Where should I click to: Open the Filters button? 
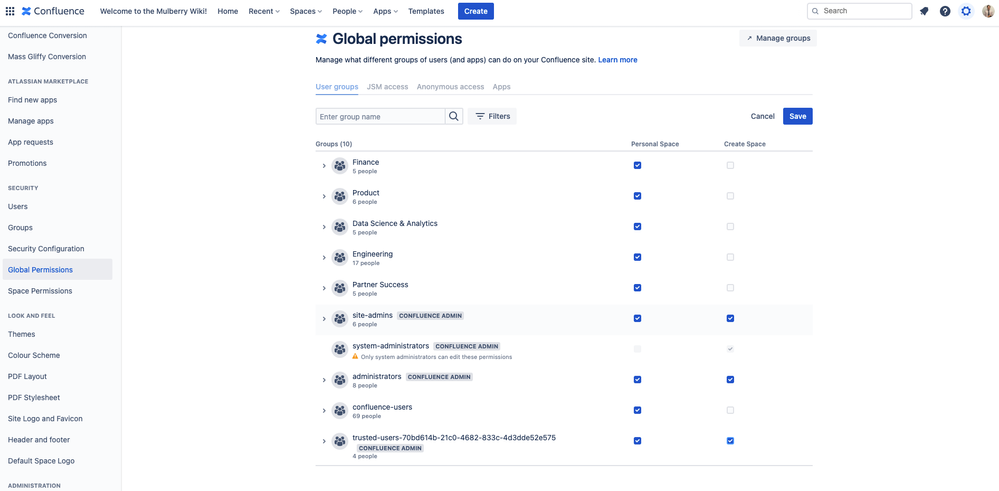click(492, 116)
